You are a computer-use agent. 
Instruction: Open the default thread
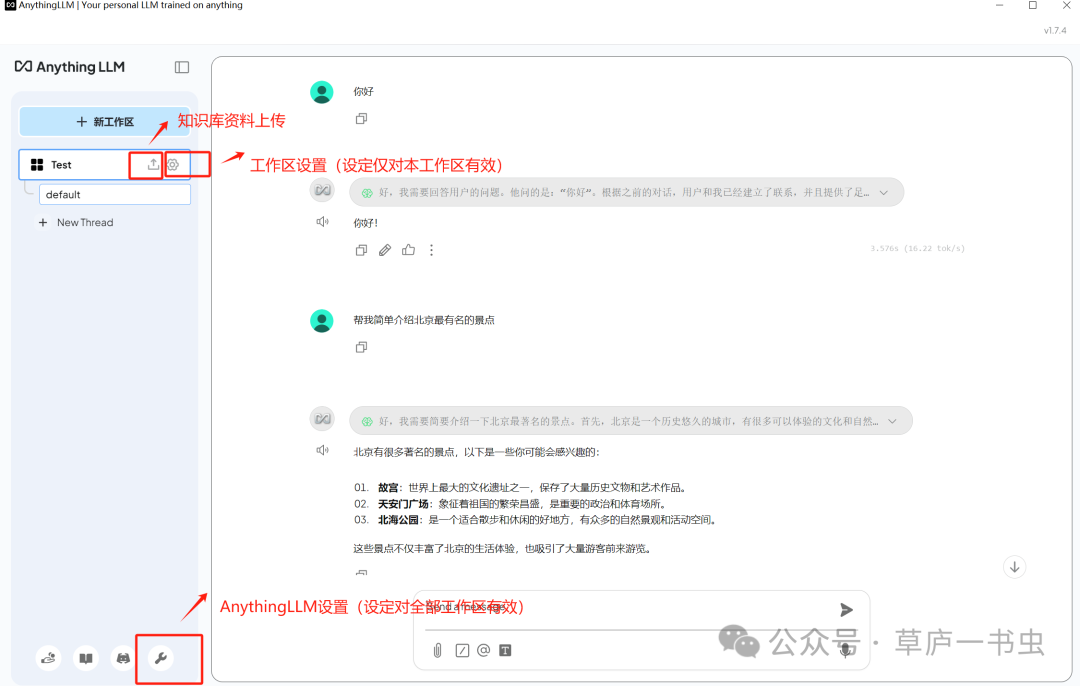pos(114,194)
